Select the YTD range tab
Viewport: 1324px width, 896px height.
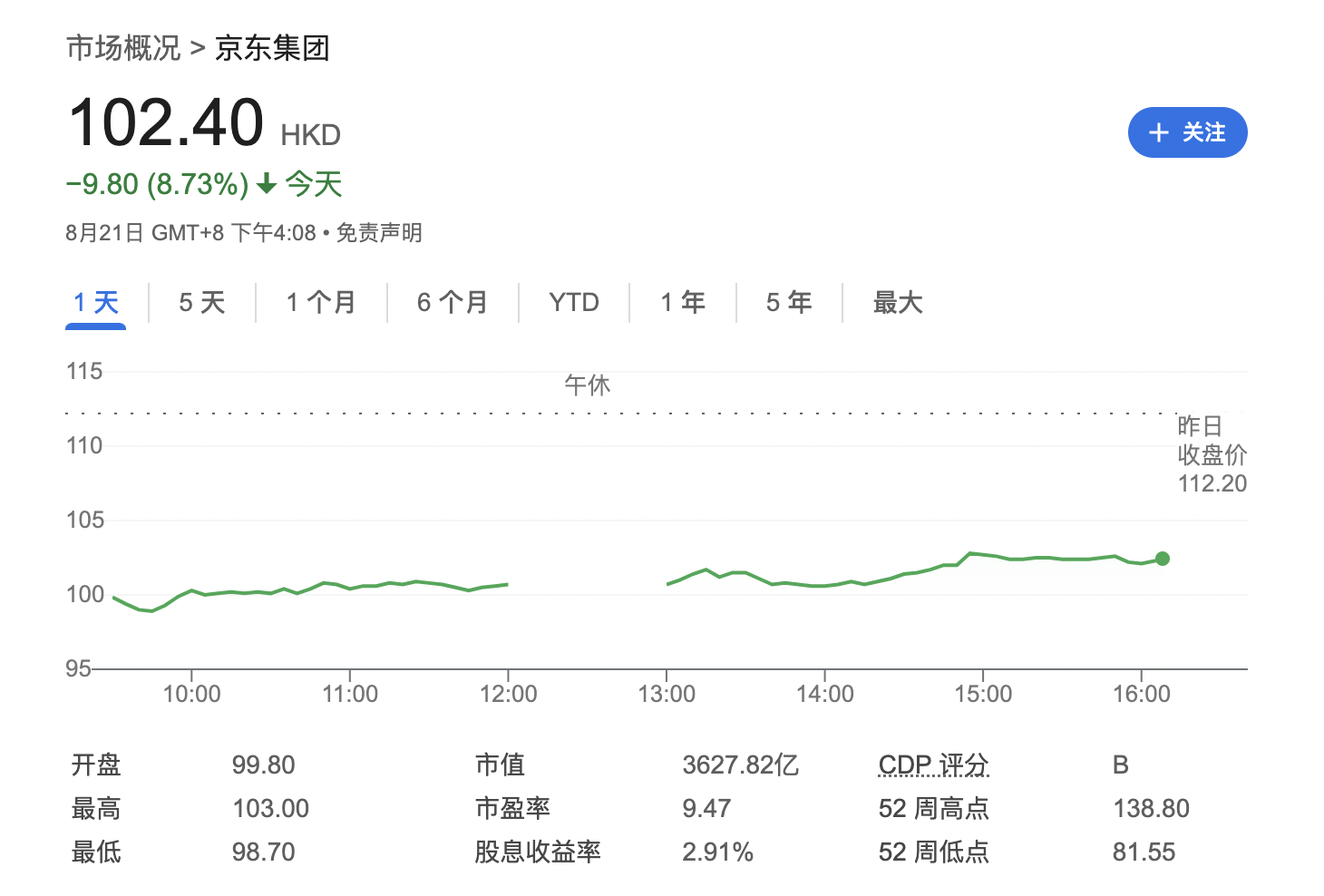[574, 302]
